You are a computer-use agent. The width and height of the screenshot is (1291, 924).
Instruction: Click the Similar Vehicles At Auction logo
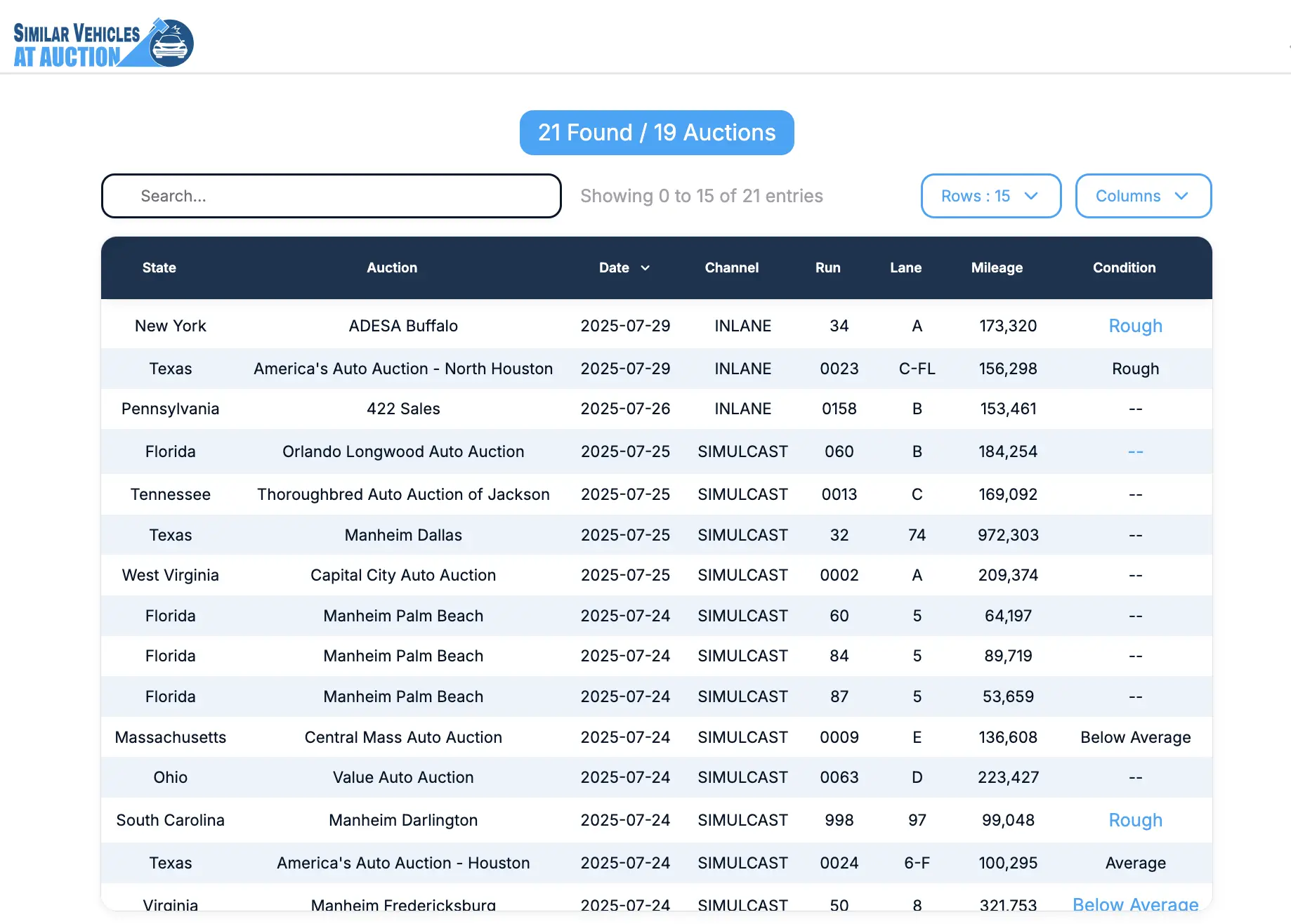pos(103,43)
